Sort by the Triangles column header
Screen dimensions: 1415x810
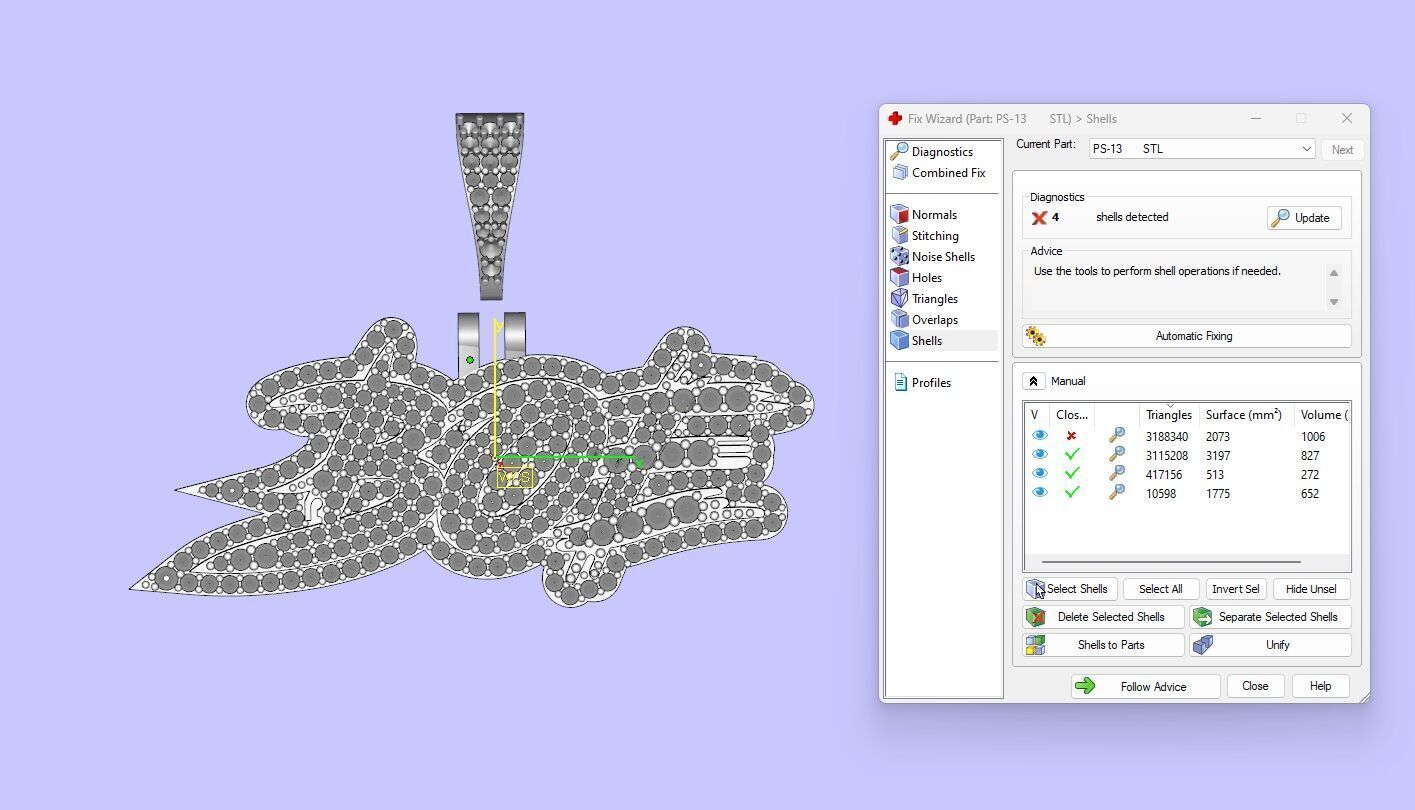[x=1169, y=414]
